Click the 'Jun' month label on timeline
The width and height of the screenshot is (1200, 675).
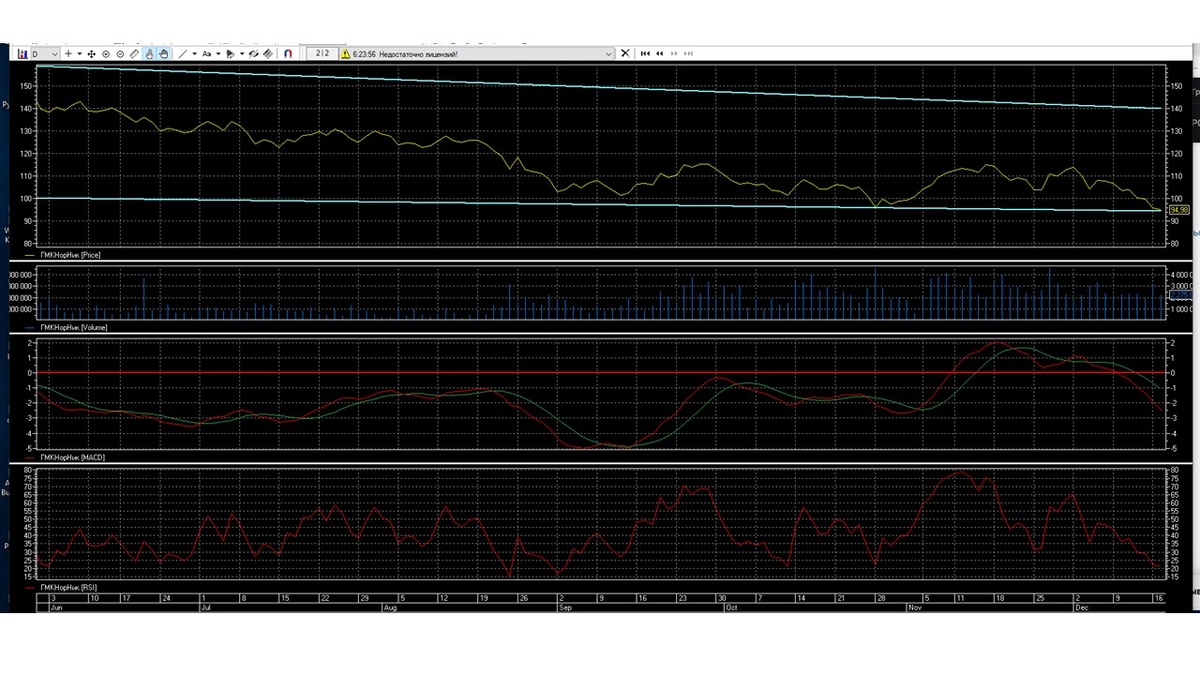point(56,607)
